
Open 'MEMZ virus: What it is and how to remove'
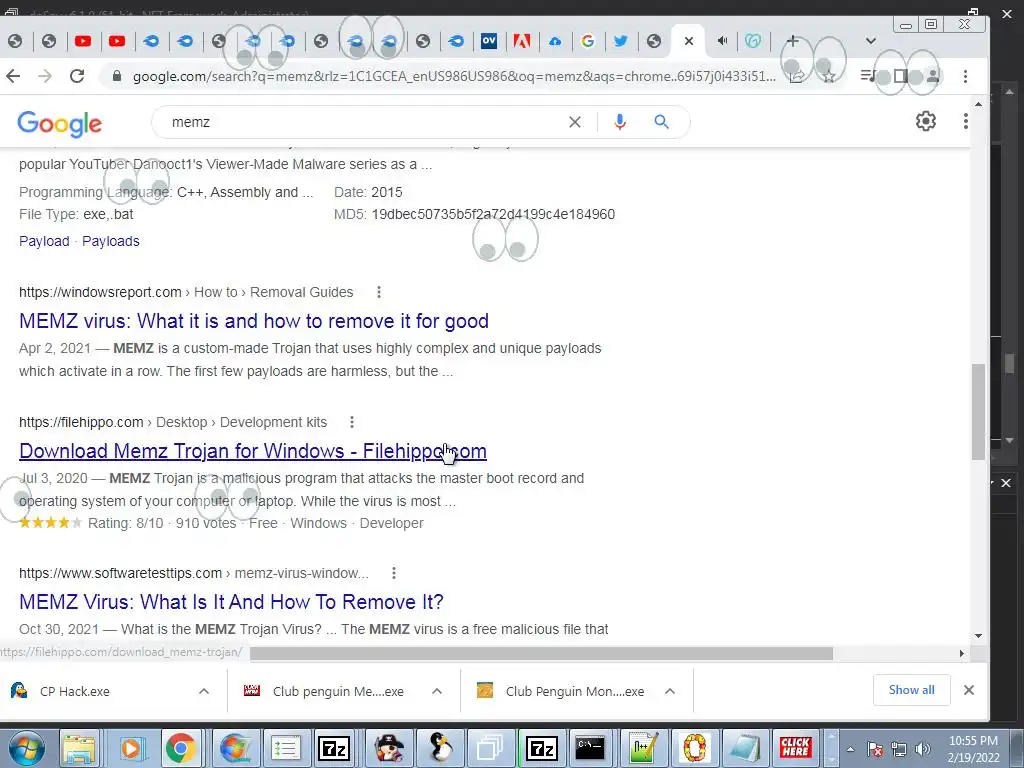pyautogui.click(x=254, y=321)
